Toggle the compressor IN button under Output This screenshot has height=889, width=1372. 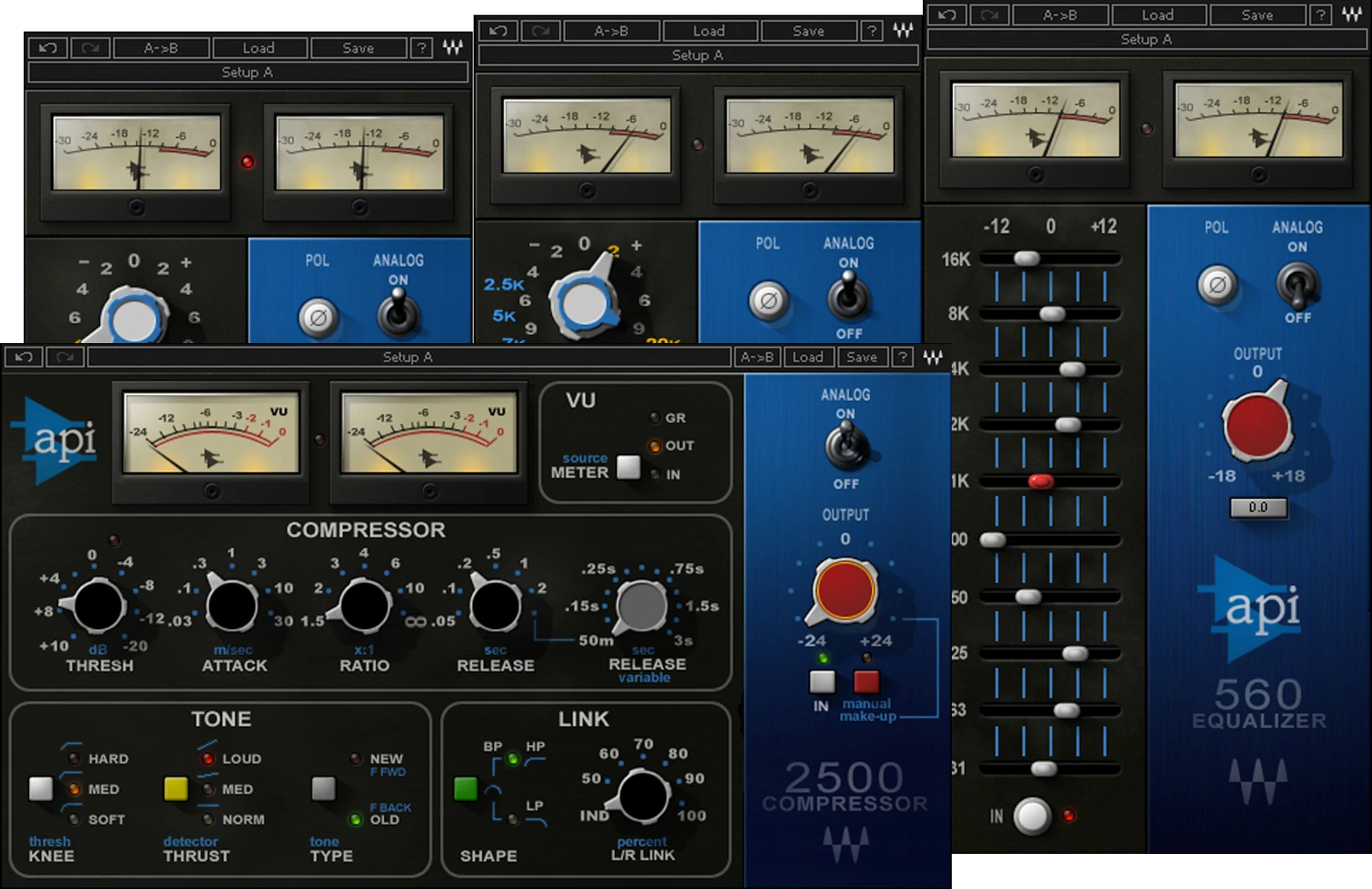(822, 681)
